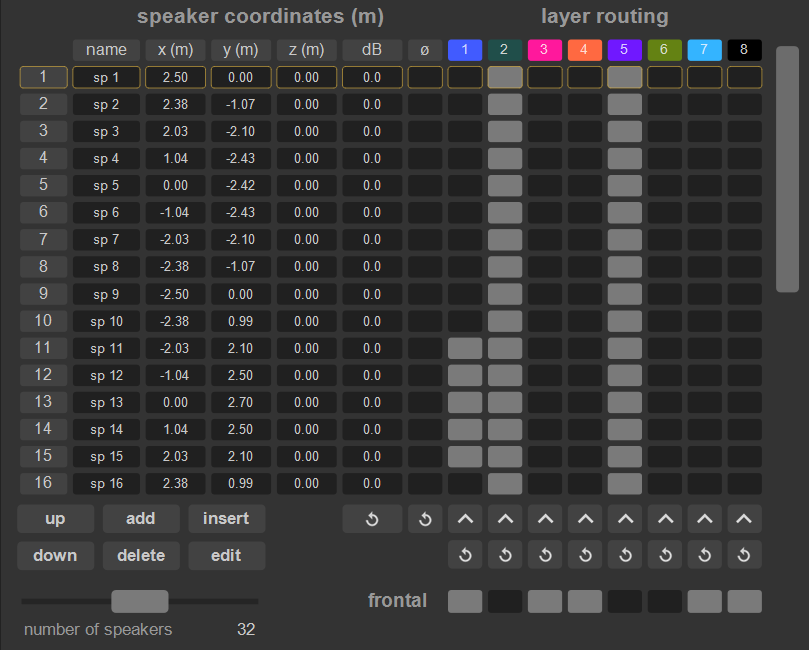Click the up chevron under layer 3 column
The width and height of the screenshot is (809, 650).
[545, 518]
